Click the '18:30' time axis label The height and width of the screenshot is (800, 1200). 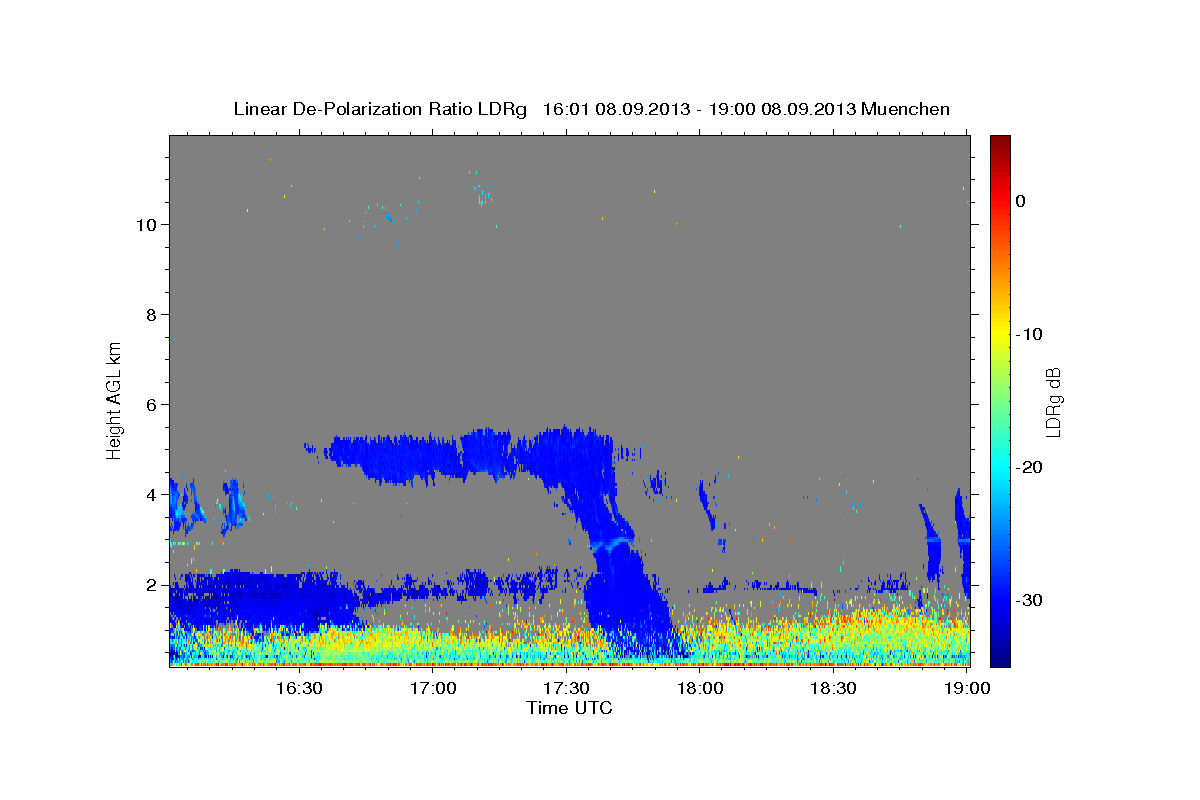tap(834, 688)
